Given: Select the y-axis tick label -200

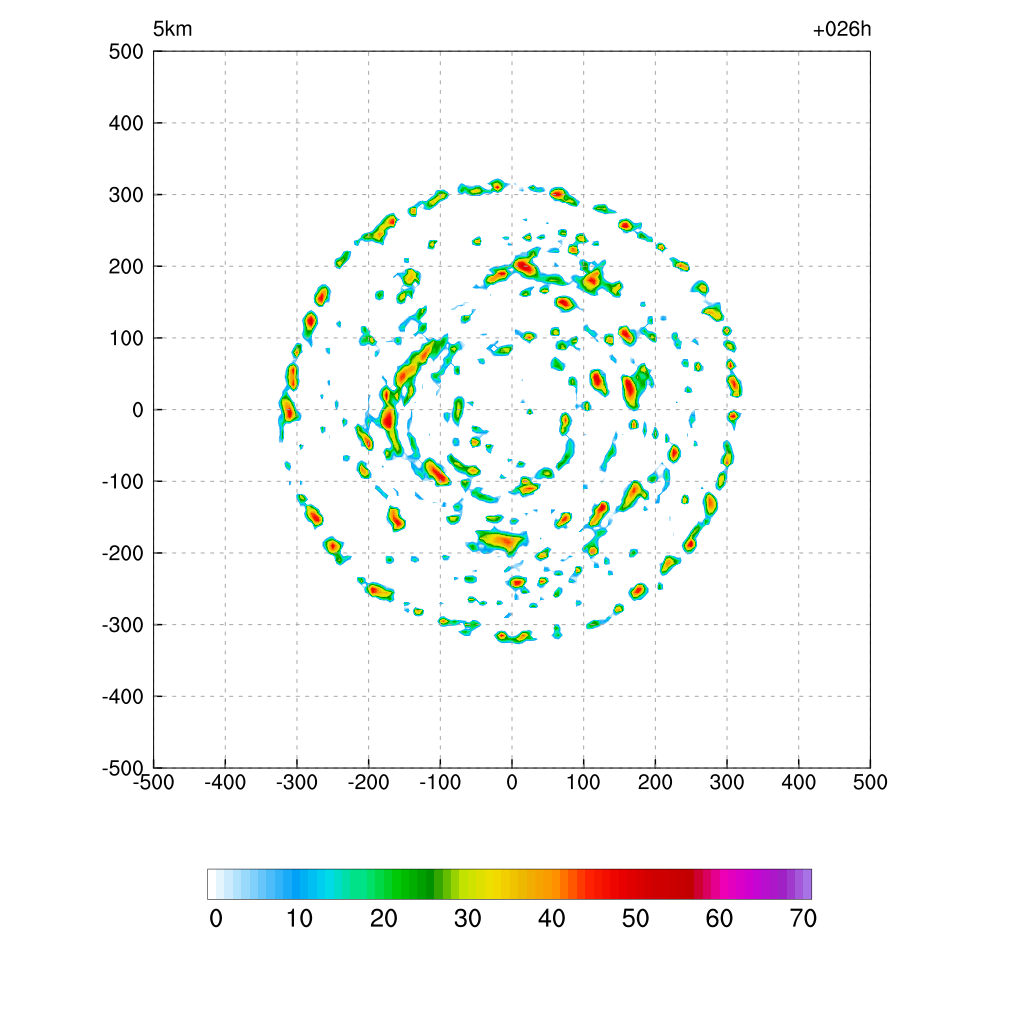Looking at the screenshot, I should [123, 553].
